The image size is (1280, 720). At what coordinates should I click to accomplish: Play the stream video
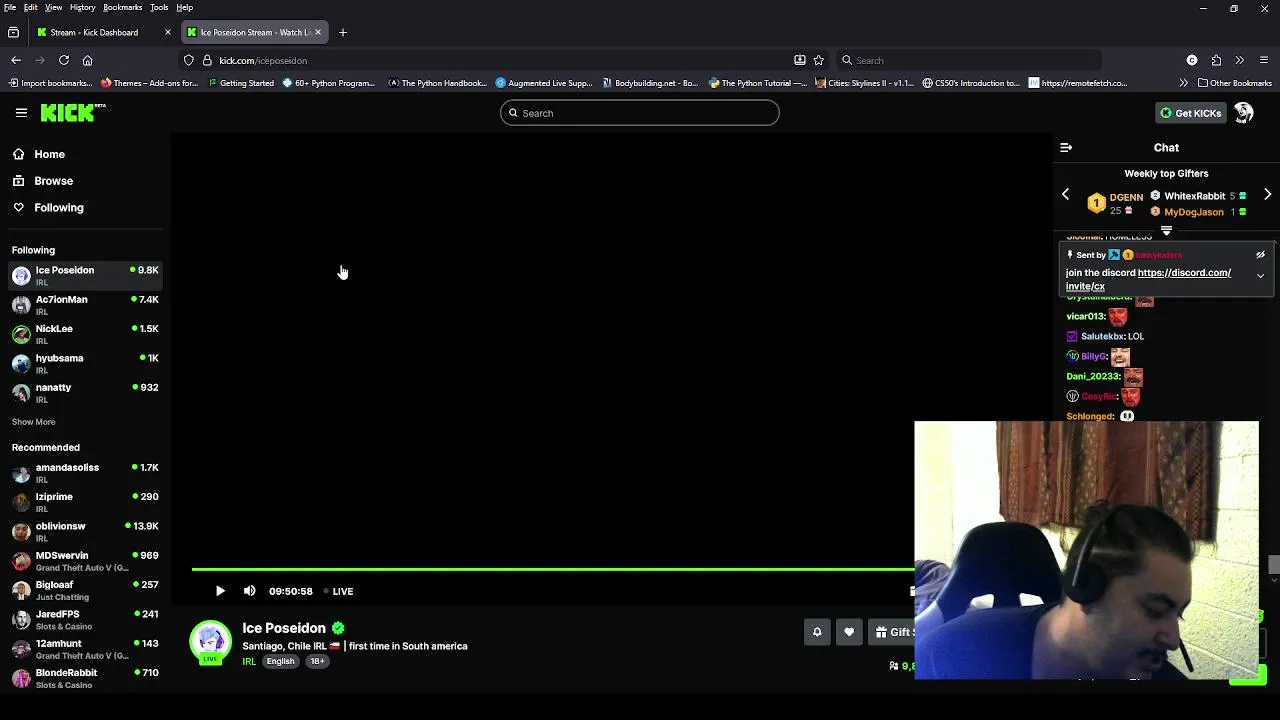220,591
